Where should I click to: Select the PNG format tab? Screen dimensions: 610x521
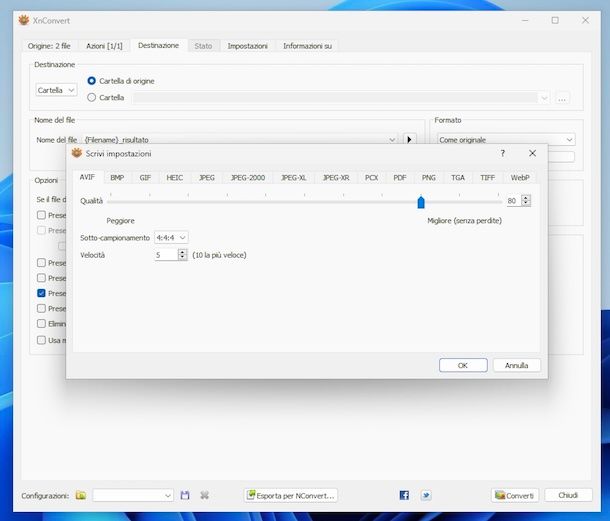428,177
